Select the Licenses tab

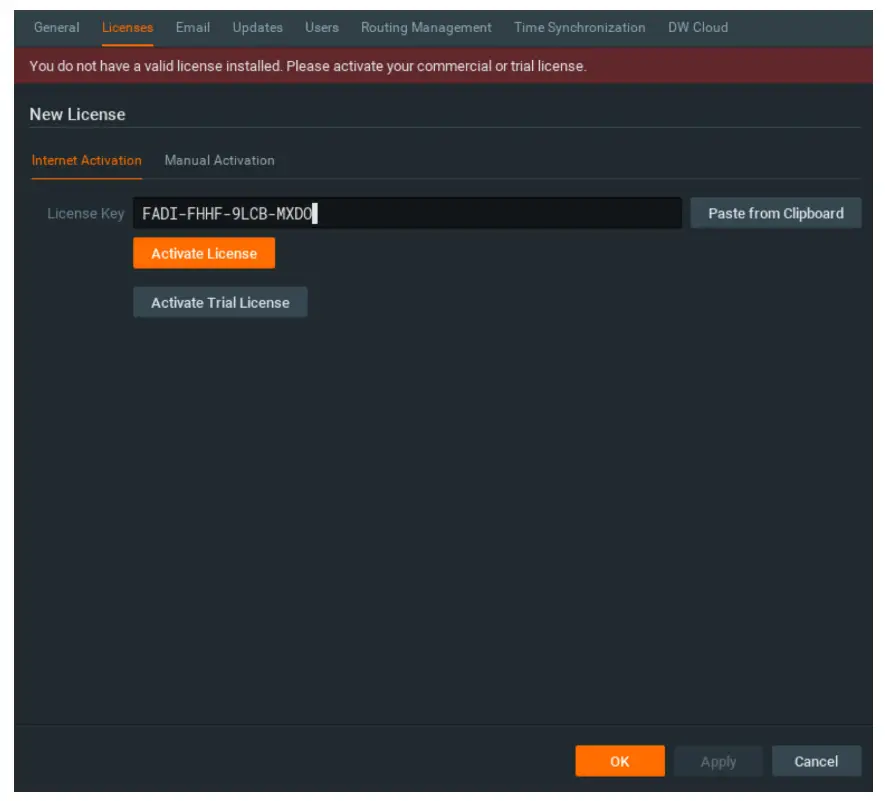[128, 27]
